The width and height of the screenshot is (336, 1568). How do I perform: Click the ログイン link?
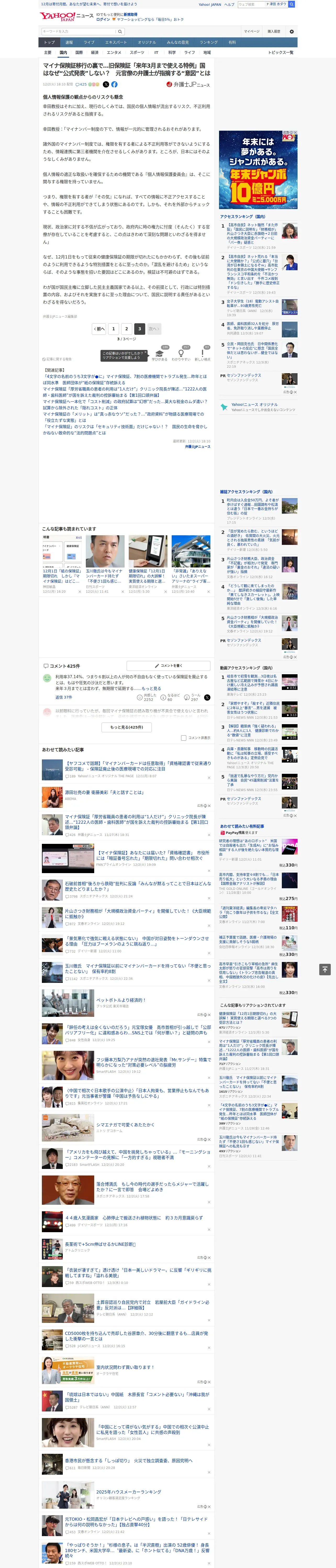click(103, 20)
